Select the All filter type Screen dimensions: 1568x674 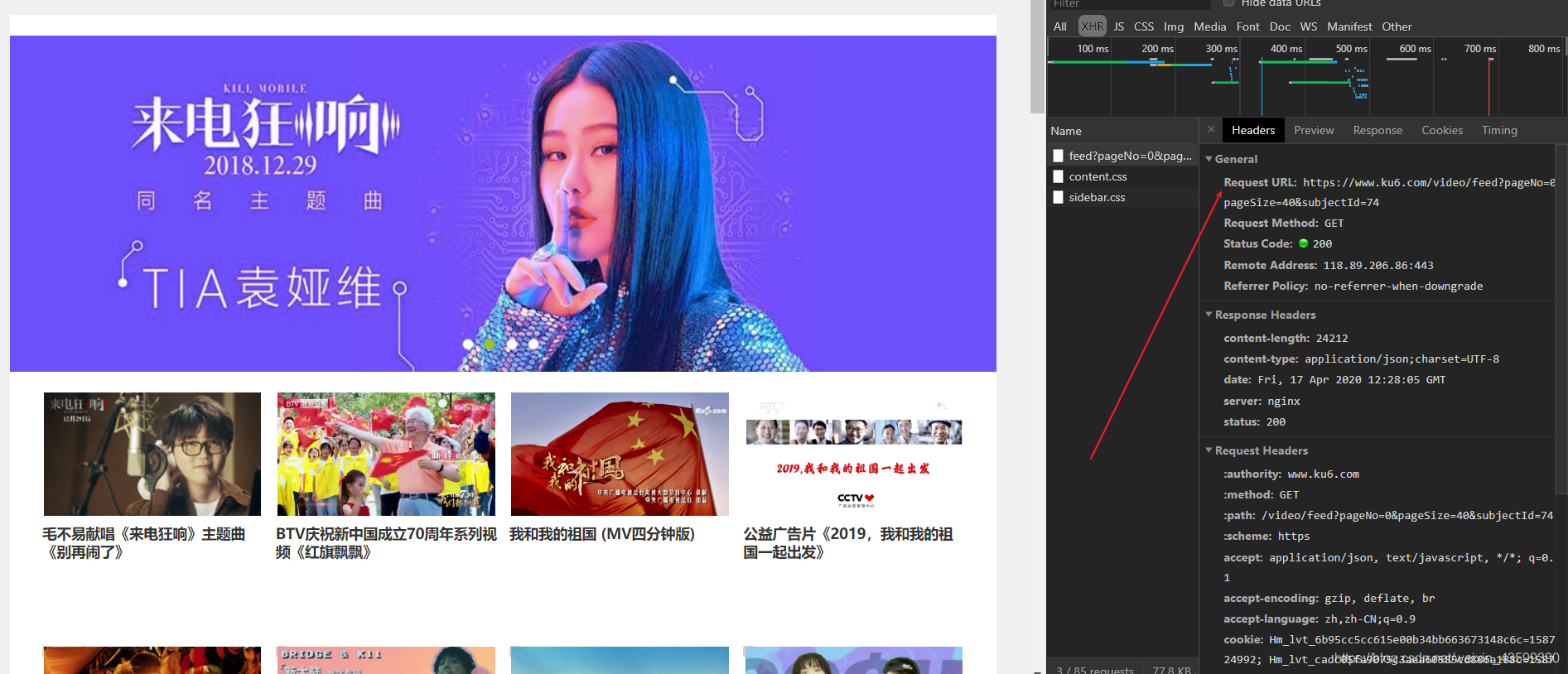[x=1059, y=26]
